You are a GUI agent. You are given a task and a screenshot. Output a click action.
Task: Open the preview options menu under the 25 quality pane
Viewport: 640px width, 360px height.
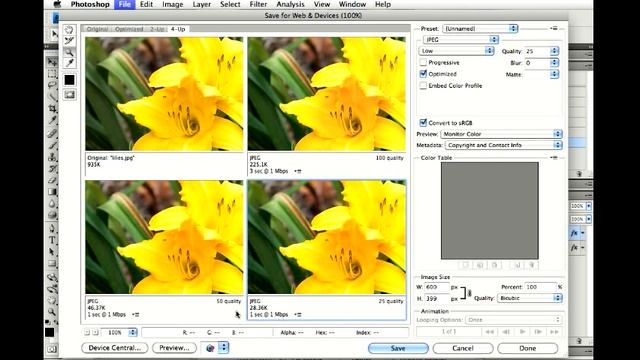click(298, 315)
